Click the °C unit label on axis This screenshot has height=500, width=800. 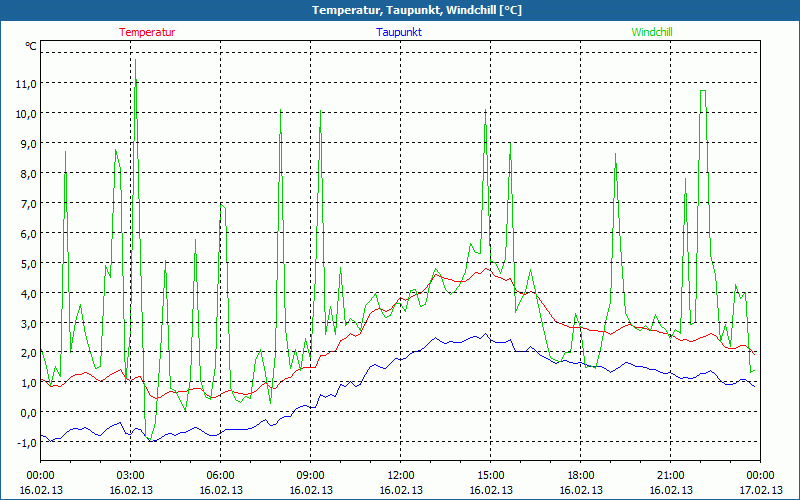[31, 46]
